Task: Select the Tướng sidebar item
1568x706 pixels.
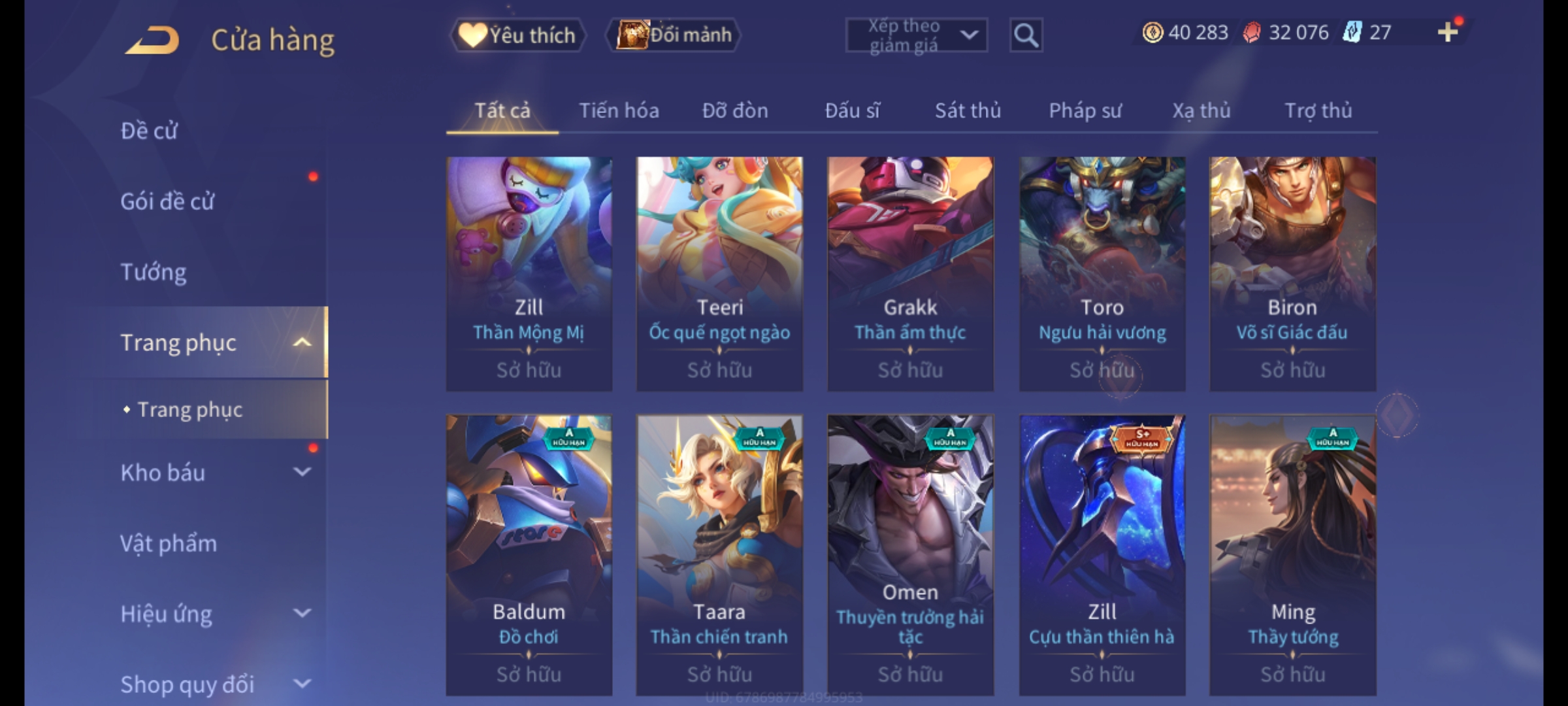Action: 154,272
